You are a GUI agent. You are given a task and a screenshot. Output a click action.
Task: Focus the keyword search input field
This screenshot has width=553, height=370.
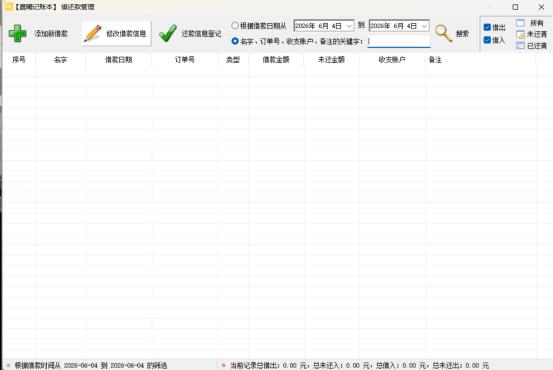tap(399, 41)
